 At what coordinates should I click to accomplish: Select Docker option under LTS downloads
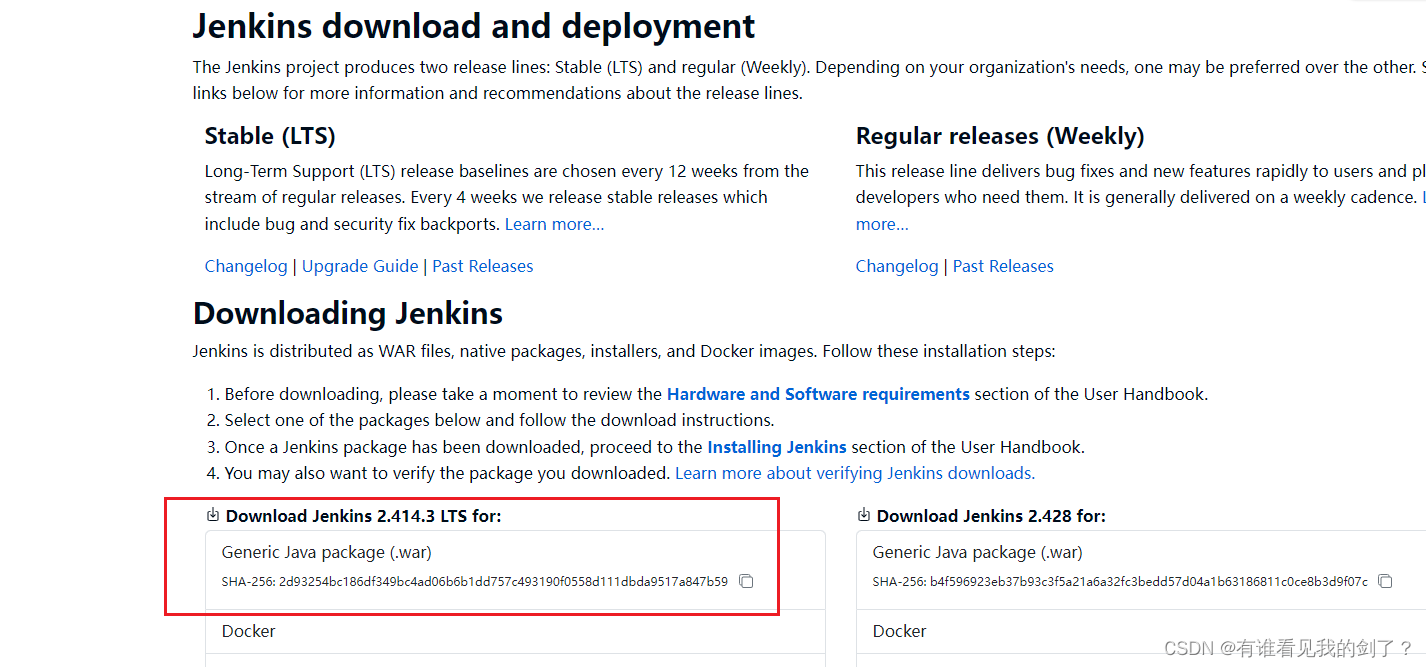(x=249, y=631)
